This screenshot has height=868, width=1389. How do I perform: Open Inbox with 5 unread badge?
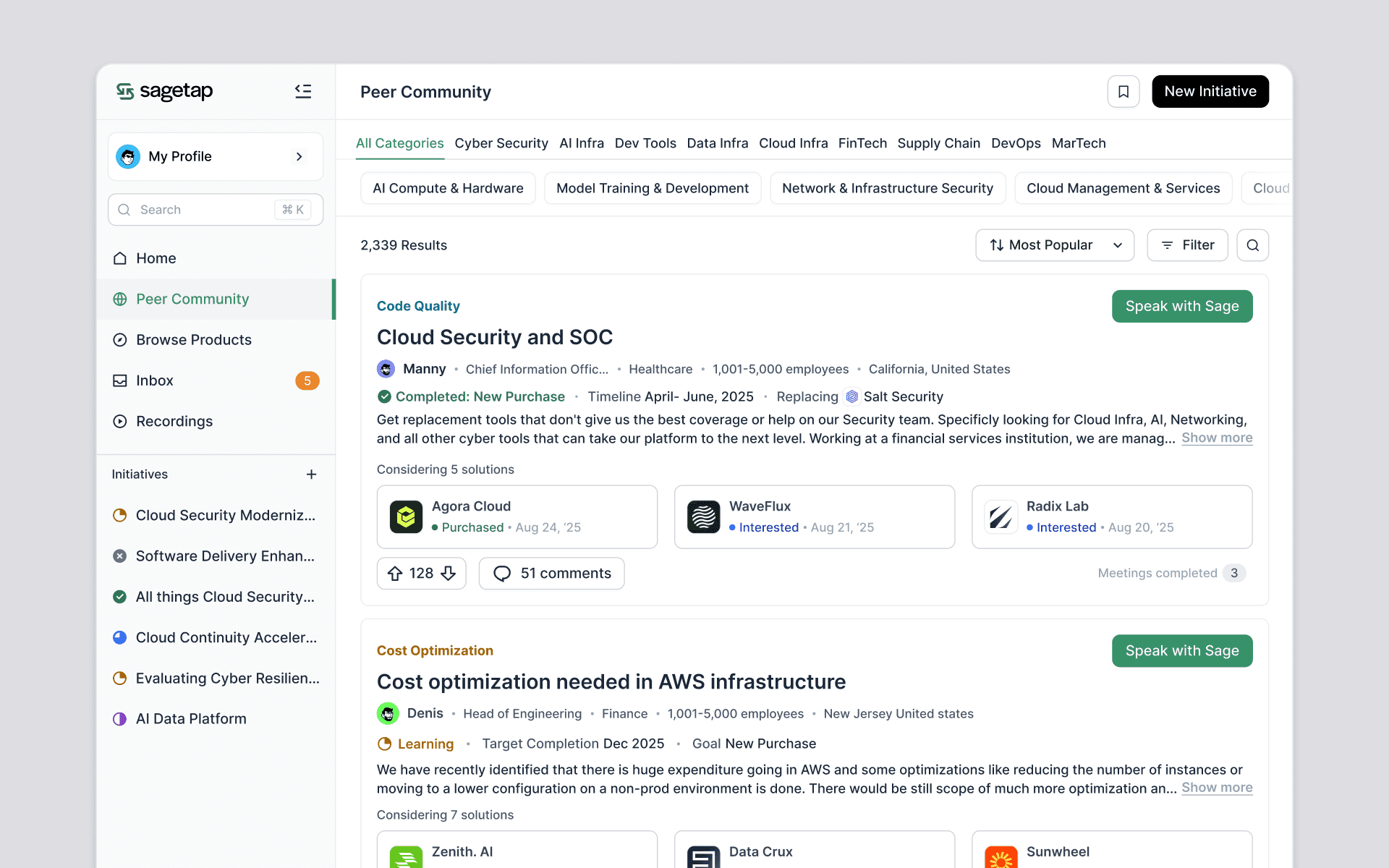tap(155, 380)
